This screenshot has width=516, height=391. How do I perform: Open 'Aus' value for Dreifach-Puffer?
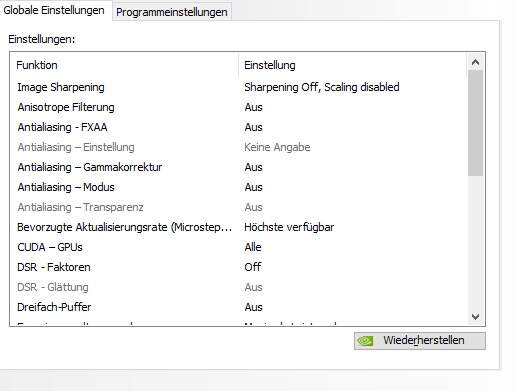(x=253, y=307)
